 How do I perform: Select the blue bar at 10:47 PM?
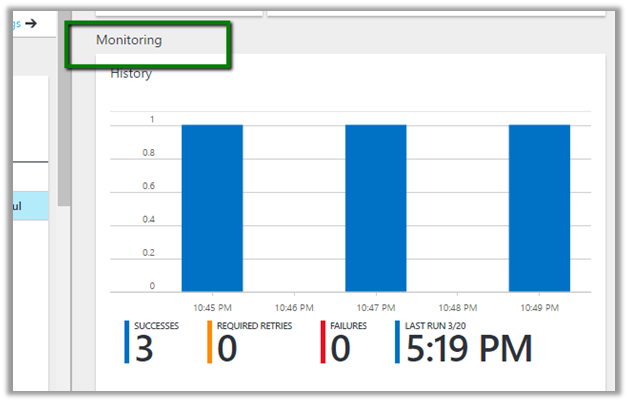(376, 207)
